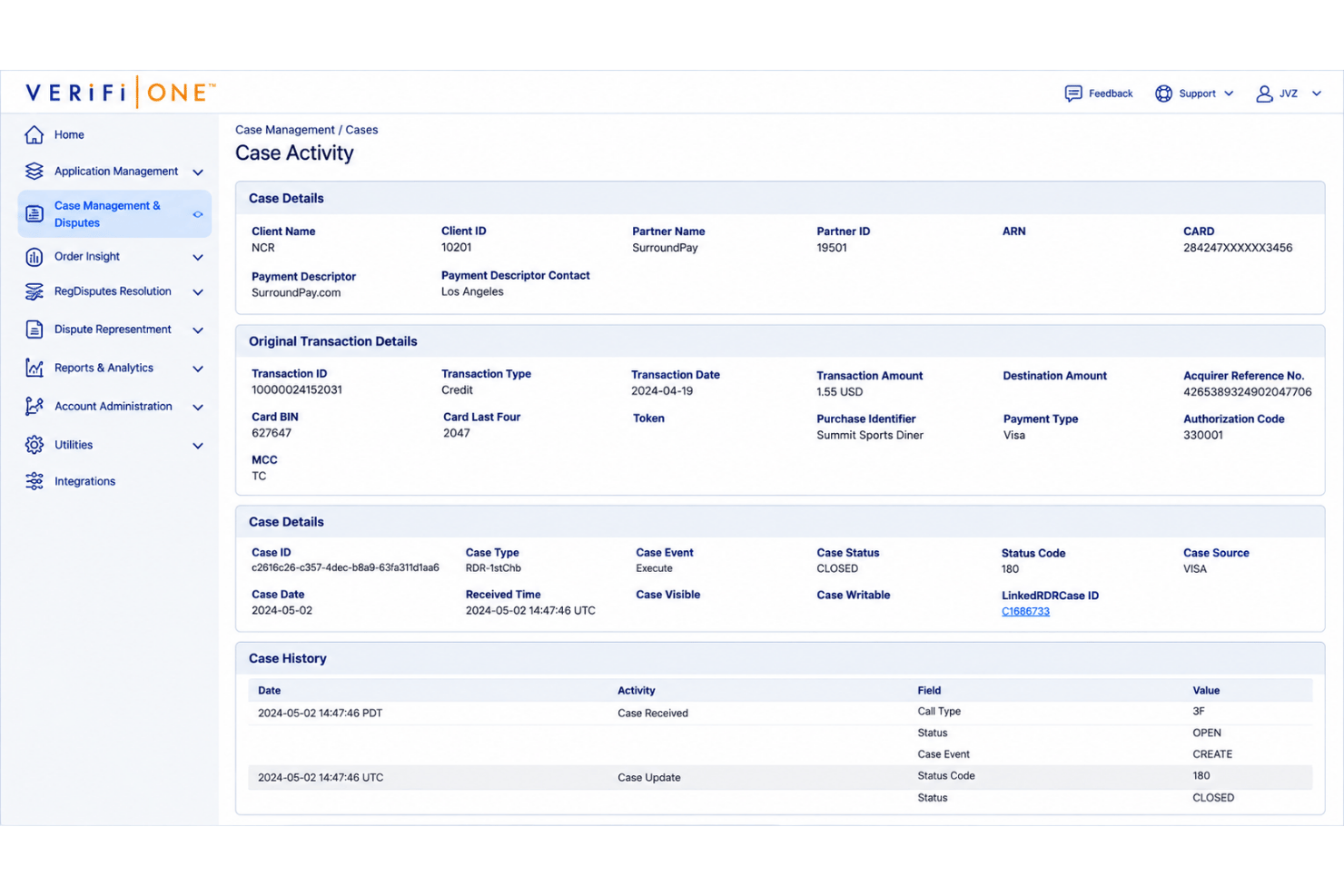Click the RegDisputes Resolution icon

click(x=35, y=291)
